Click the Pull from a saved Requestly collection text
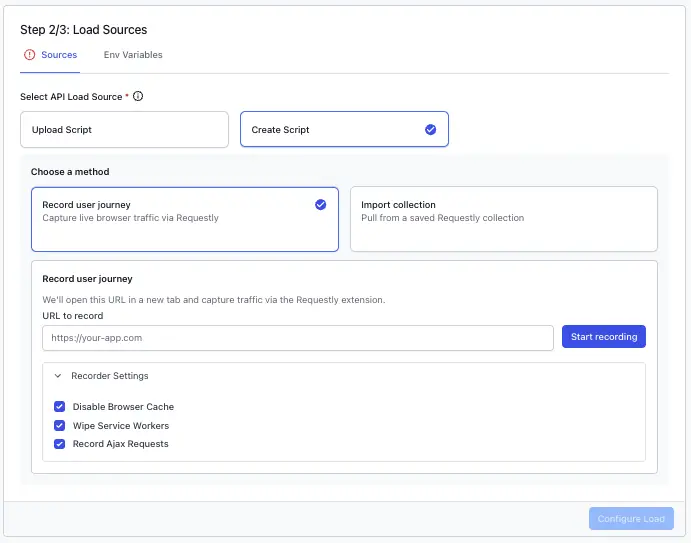691x543 pixels. 442,218
